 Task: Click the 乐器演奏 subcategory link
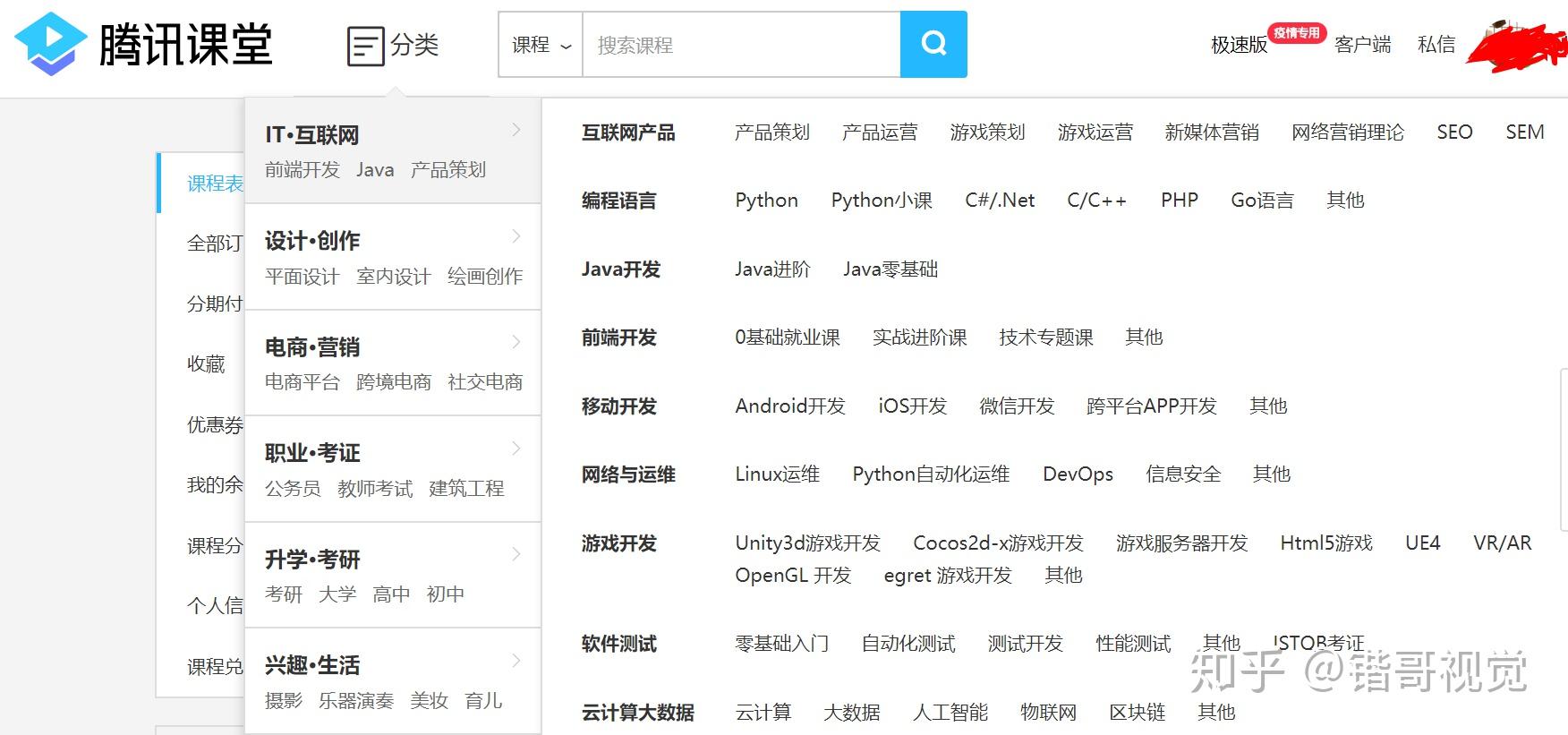(x=356, y=701)
